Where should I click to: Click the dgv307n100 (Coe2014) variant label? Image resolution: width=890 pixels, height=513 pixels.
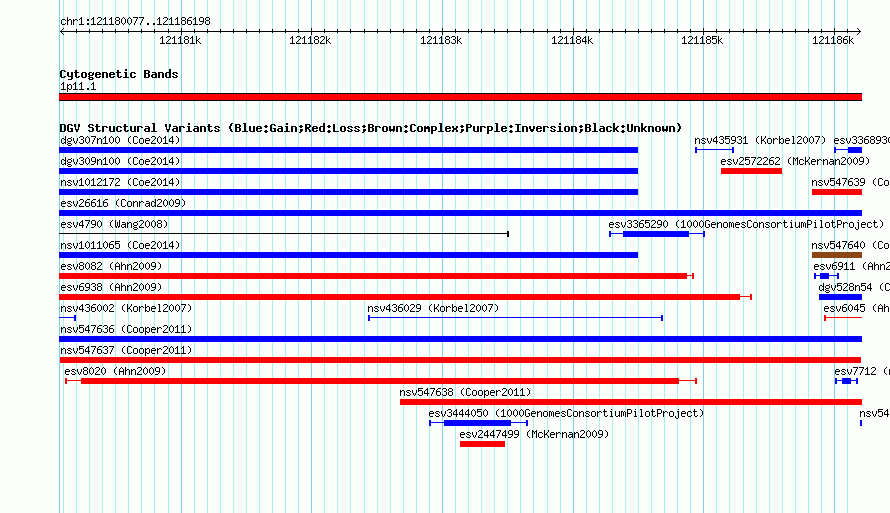120,140
